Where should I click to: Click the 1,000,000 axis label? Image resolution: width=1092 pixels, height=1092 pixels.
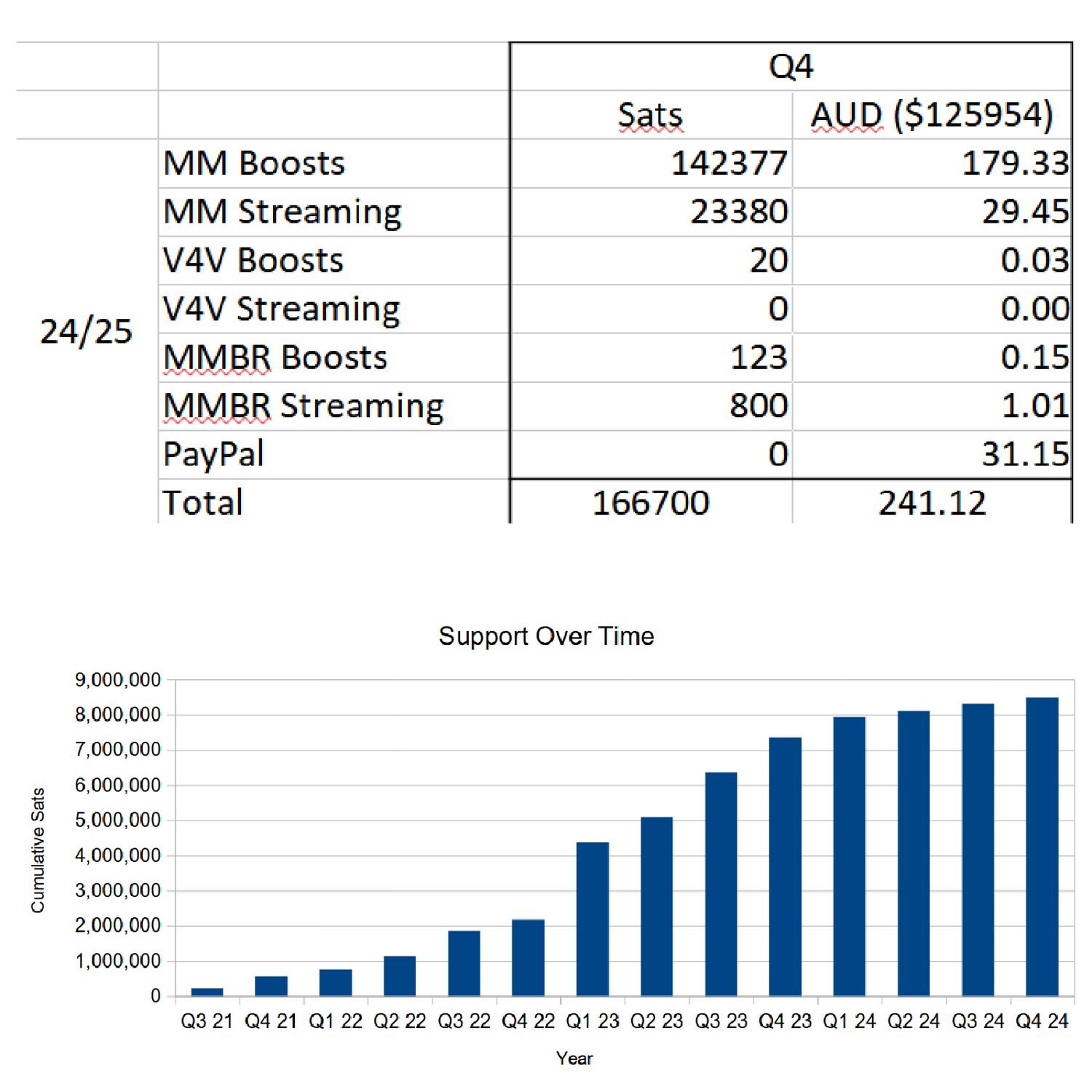118,961
